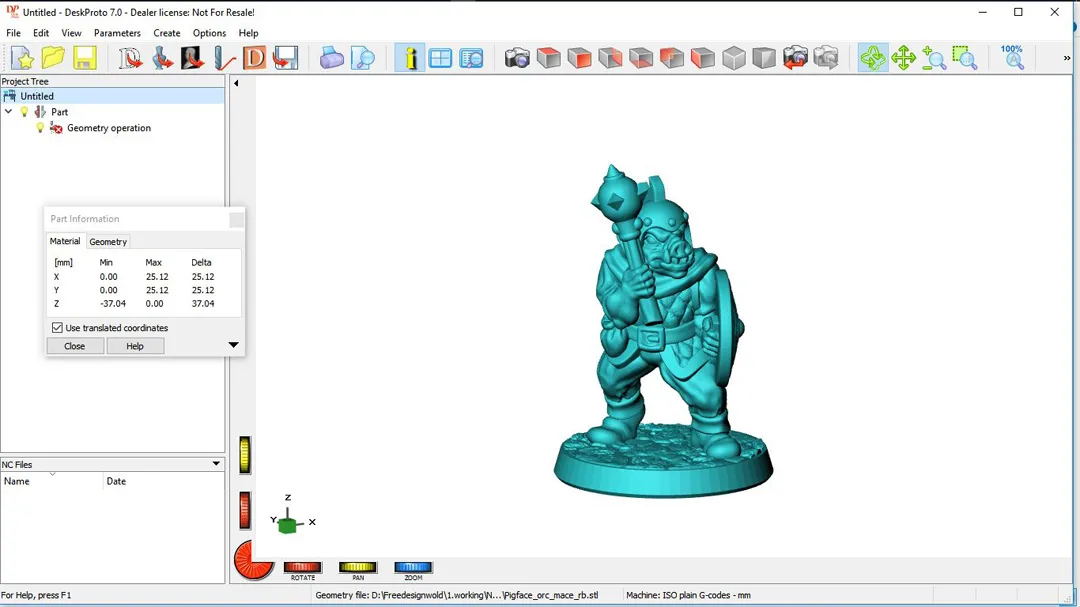Select the Zoom Window toolbar icon
1080x607 pixels.
[x=964, y=58]
